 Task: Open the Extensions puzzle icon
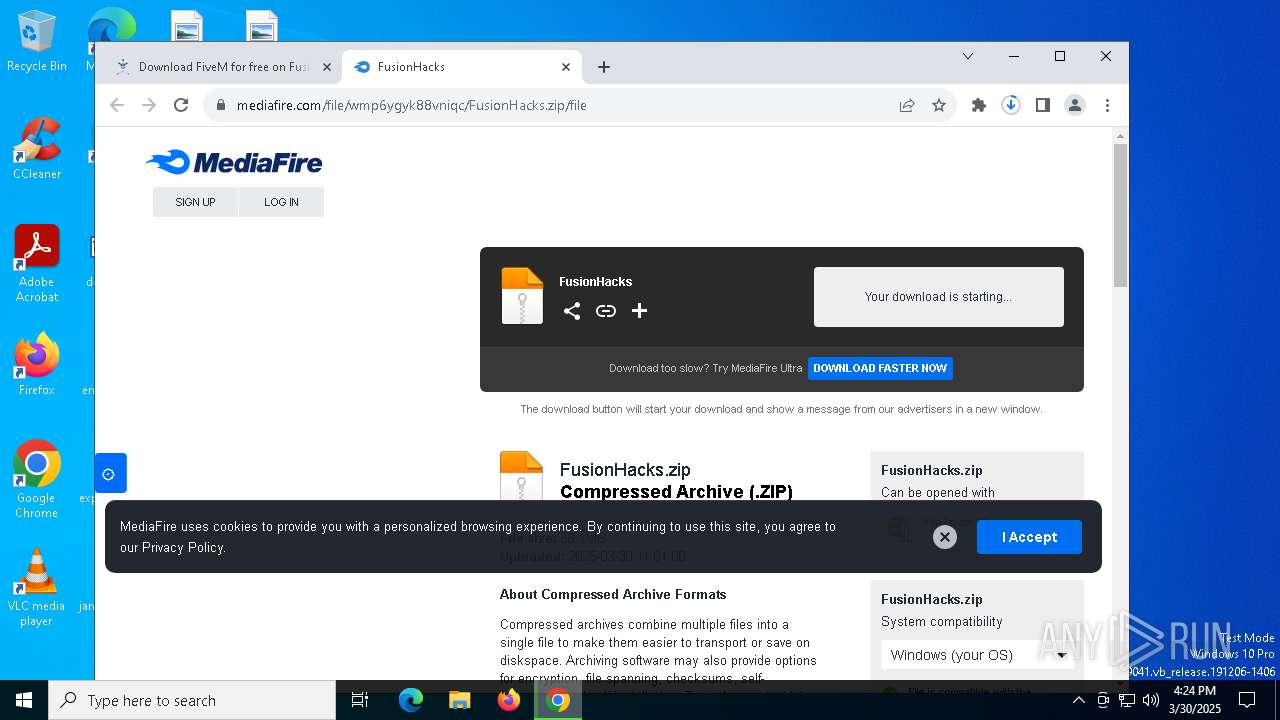coord(979,105)
